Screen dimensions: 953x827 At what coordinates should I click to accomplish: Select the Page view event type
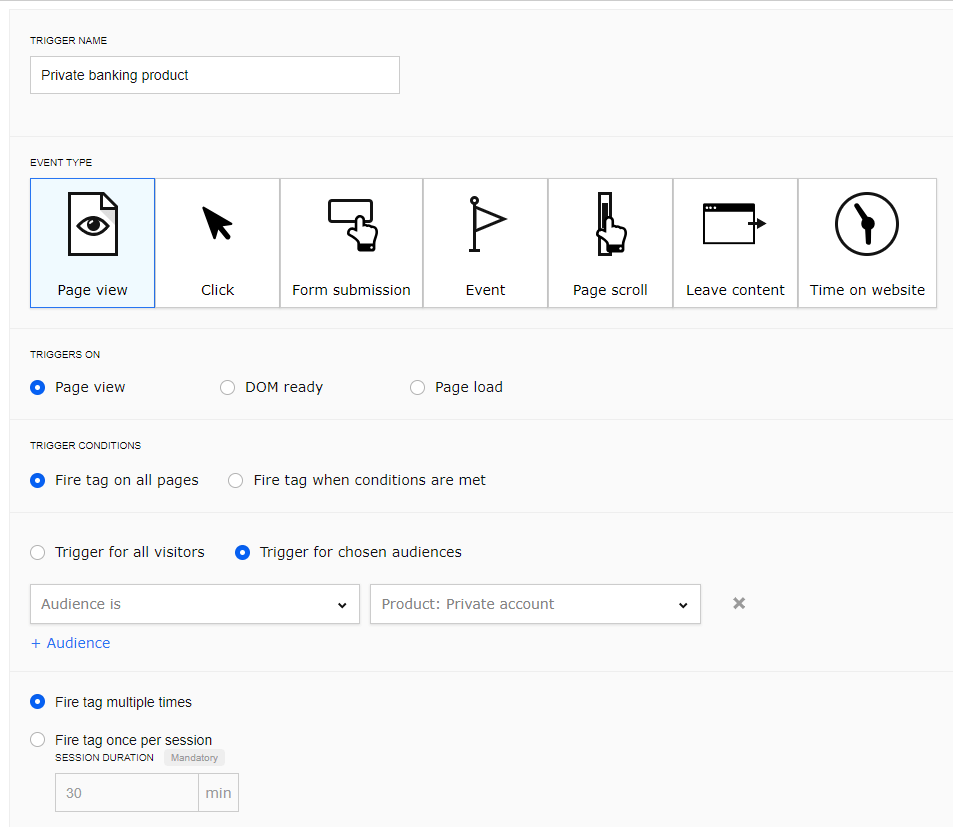[92, 243]
